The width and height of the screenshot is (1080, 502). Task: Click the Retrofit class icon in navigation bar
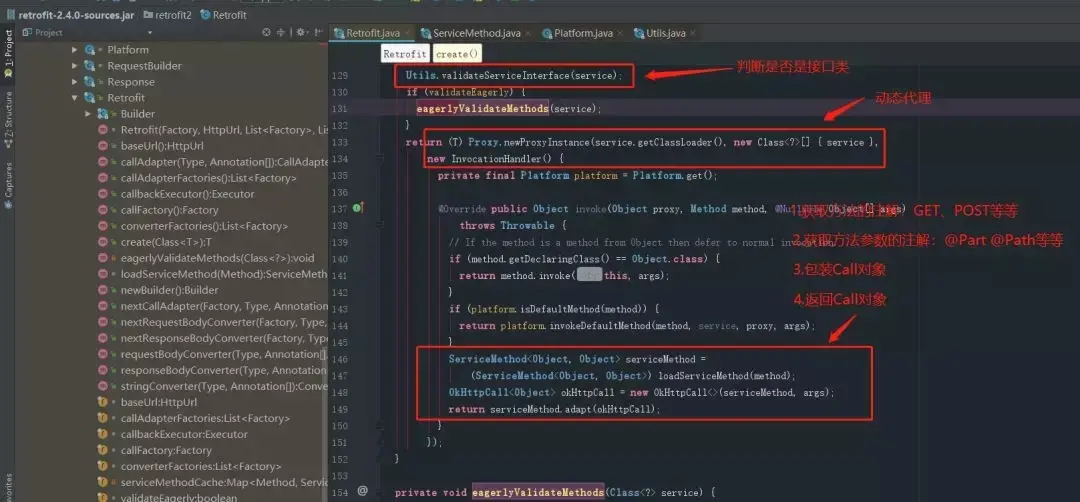[x=206, y=14]
